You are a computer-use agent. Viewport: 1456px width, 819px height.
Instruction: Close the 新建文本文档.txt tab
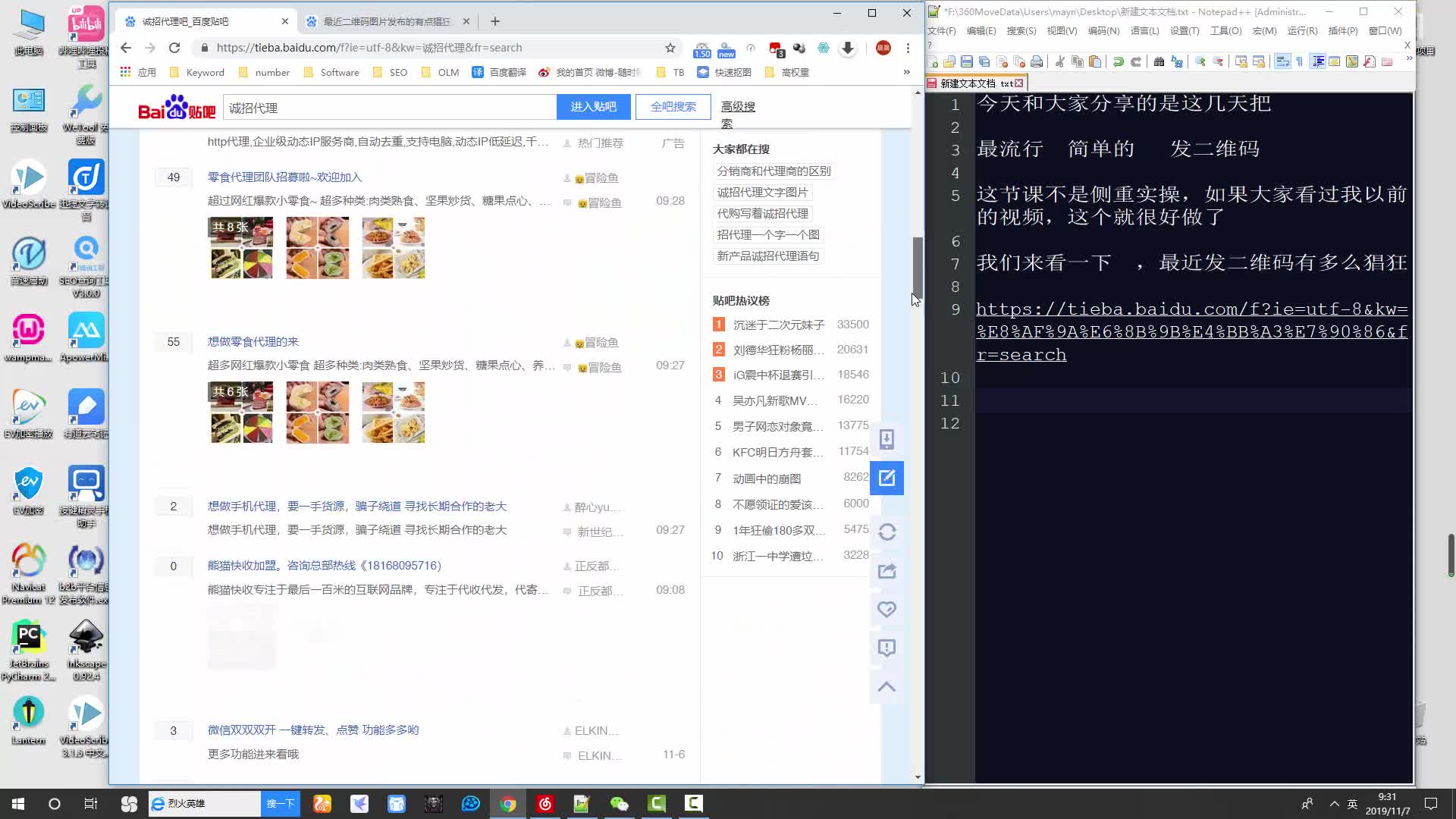tap(1018, 83)
